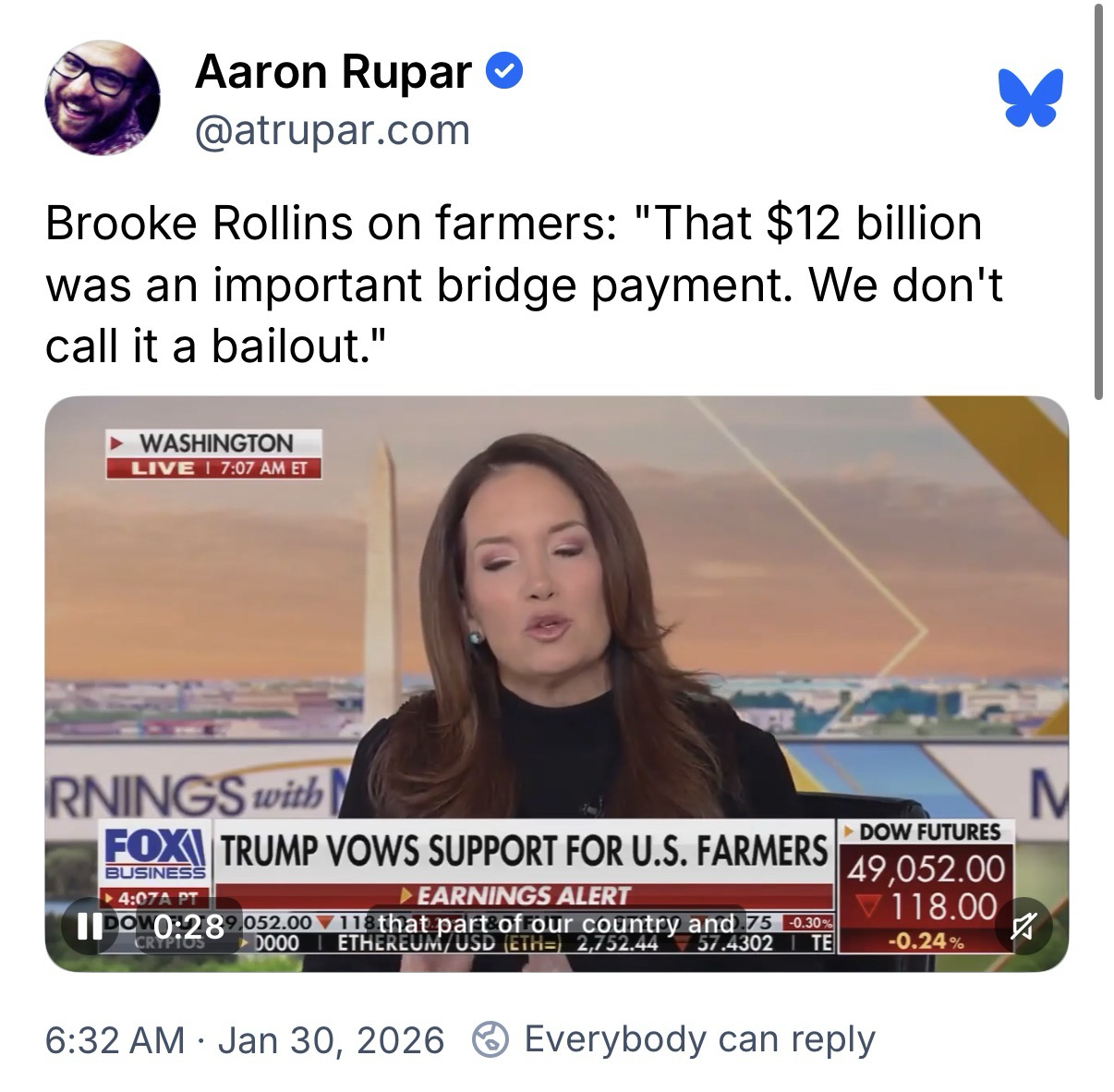1114x1092 pixels.
Task: Open the embedded Fox Business video
Action: point(556,684)
